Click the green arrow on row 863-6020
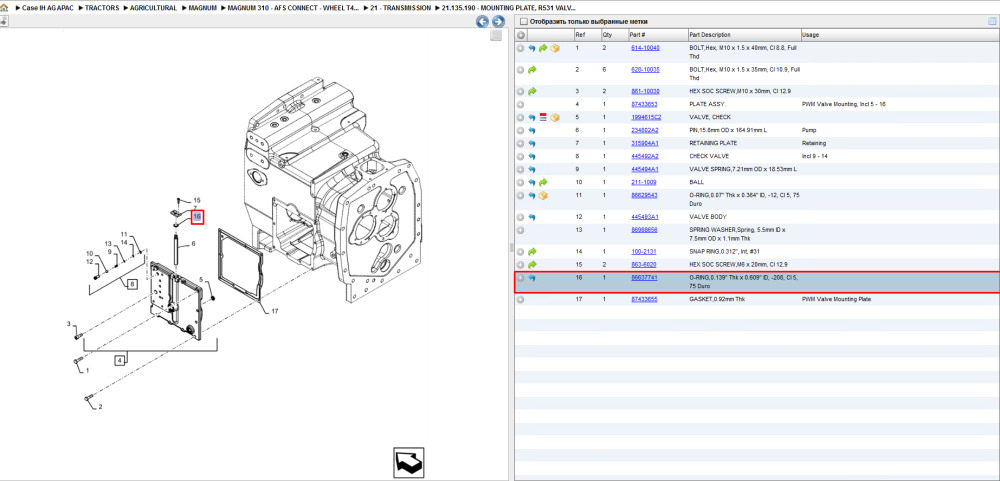The image size is (1000, 481). pos(532,265)
